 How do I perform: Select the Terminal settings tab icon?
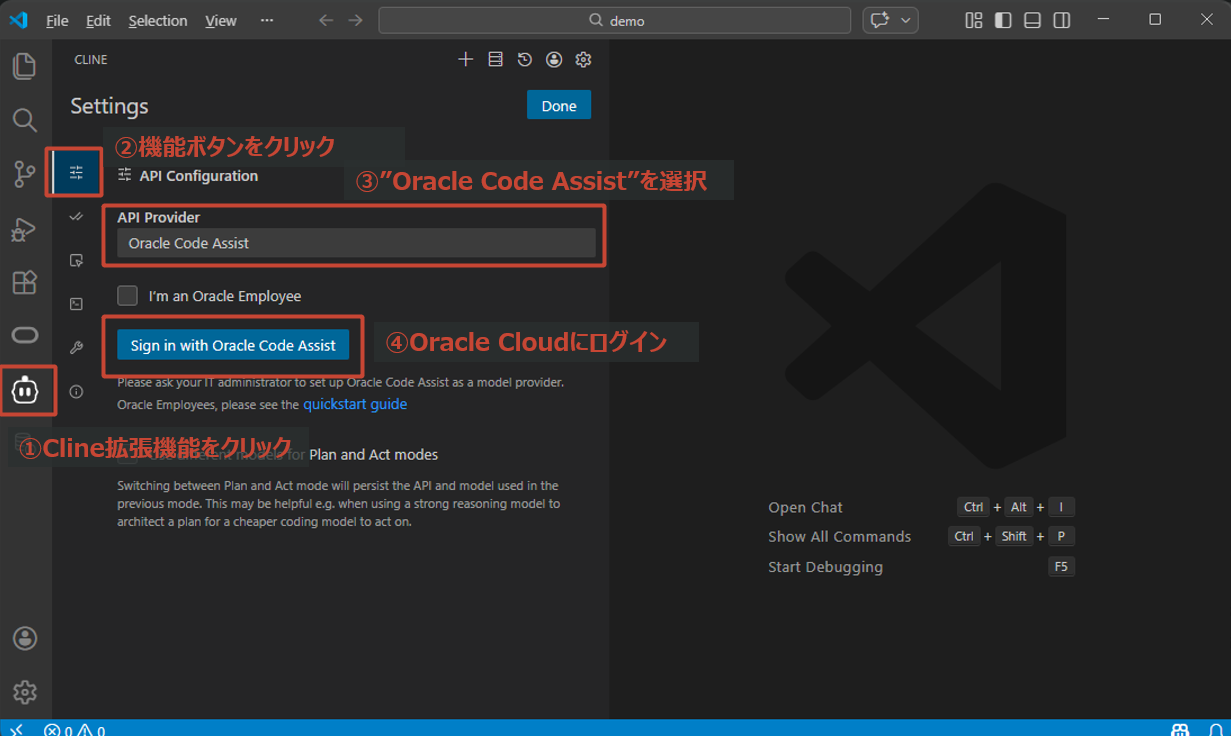[76, 304]
